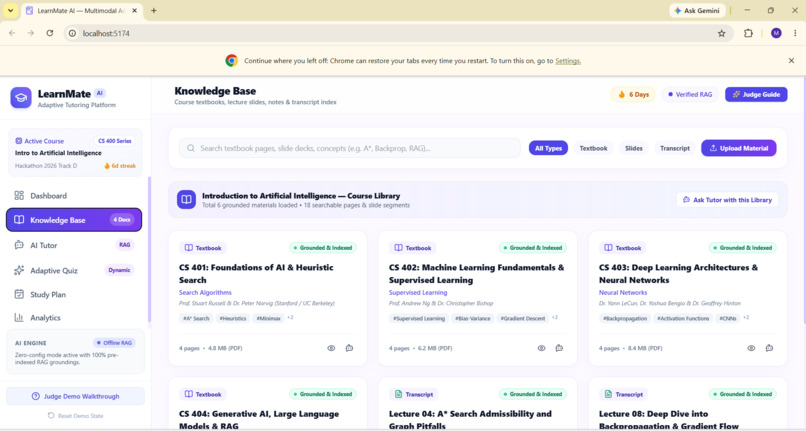Open CS 404 Generative AI card title

pyautogui.click(x=259, y=420)
